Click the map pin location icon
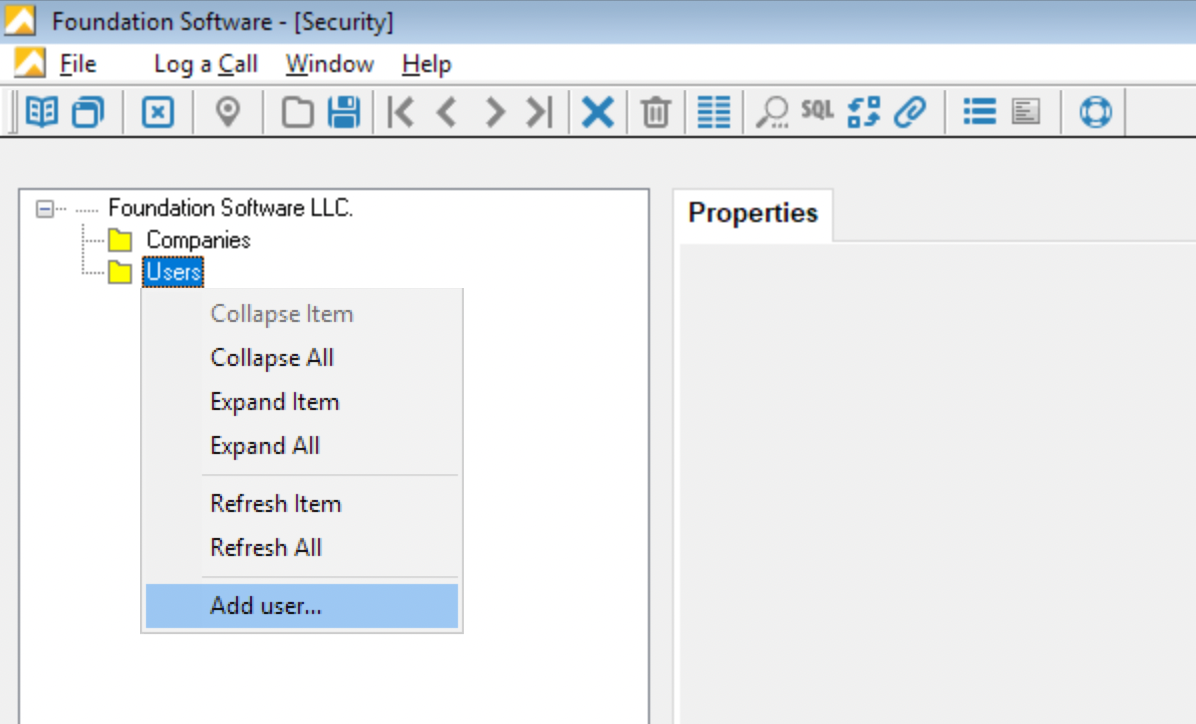This screenshot has width=1196, height=724. pyautogui.click(x=229, y=112)
